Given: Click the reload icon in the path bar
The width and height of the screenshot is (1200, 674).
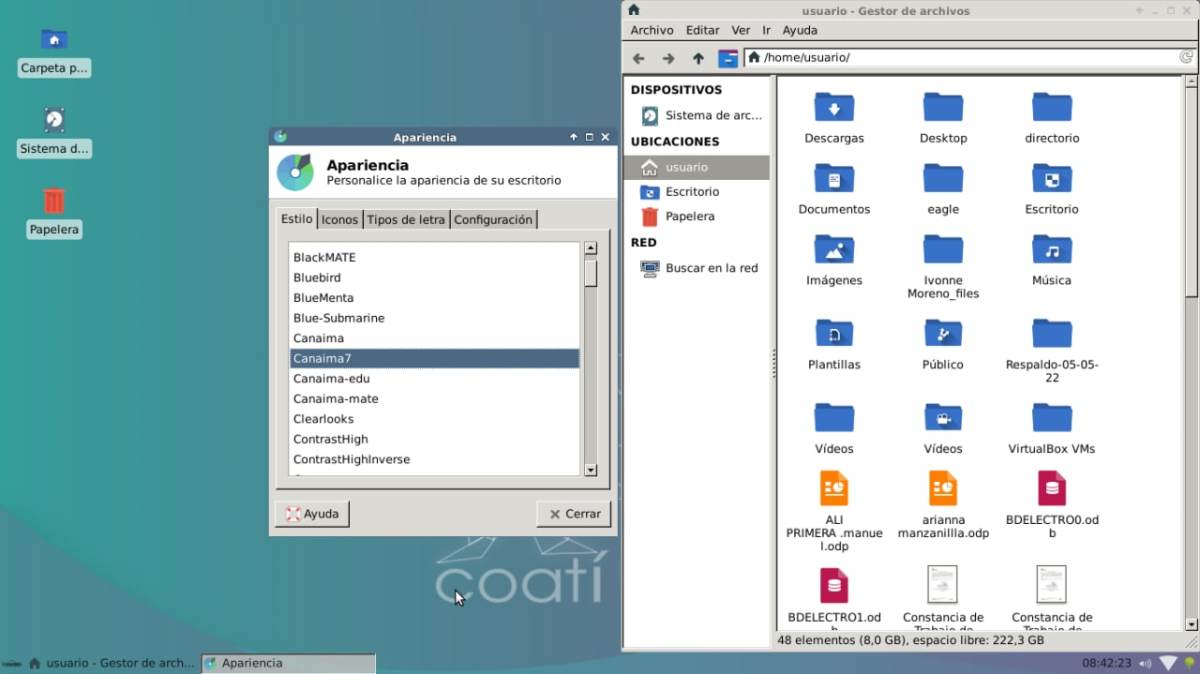Looking at the screenshot, I should pyautogui.click(x=1186, y=58).
